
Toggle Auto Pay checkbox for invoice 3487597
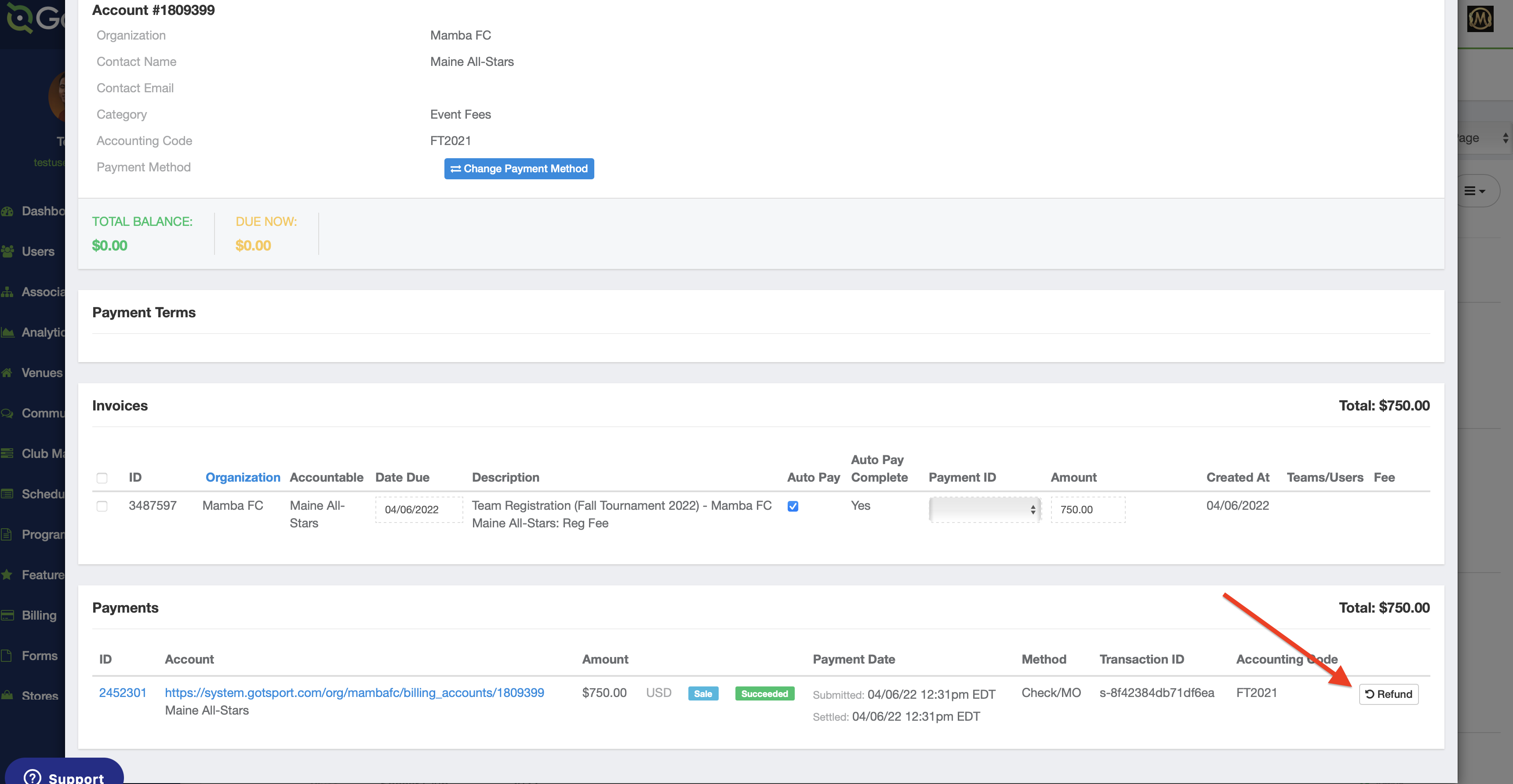pyautogui.click(x=793, y=506)
